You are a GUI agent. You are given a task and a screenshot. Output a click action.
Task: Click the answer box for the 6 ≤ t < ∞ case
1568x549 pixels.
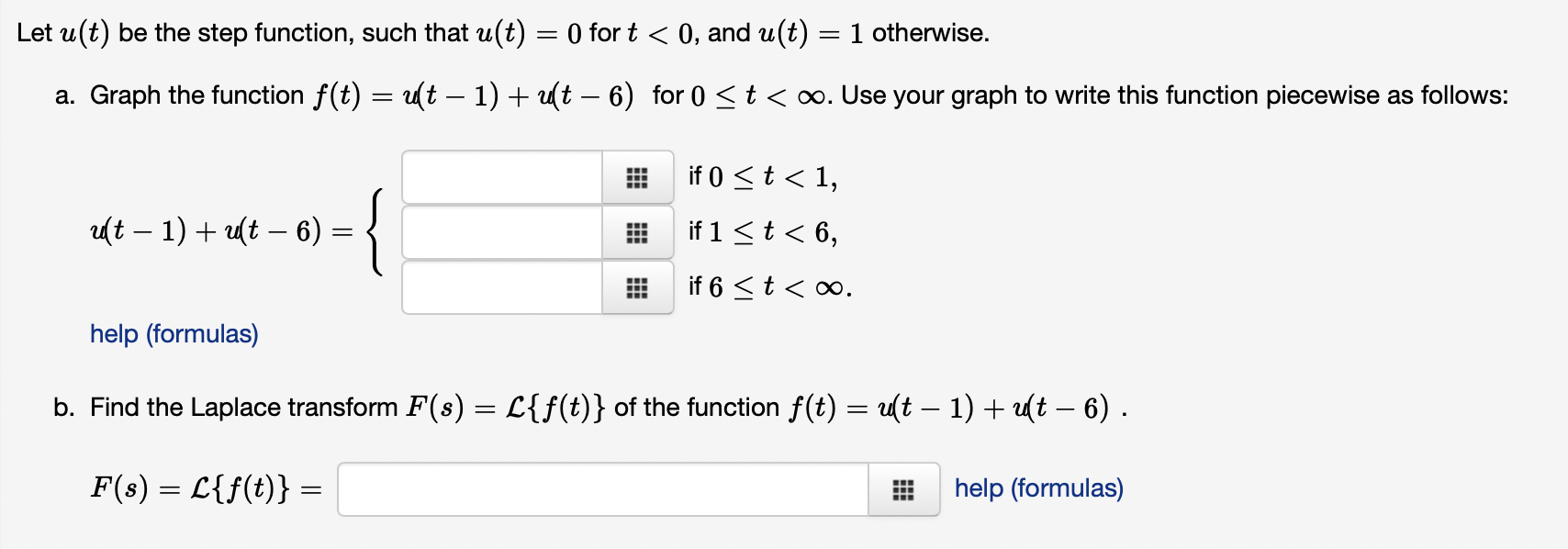(x=500, y=287)
